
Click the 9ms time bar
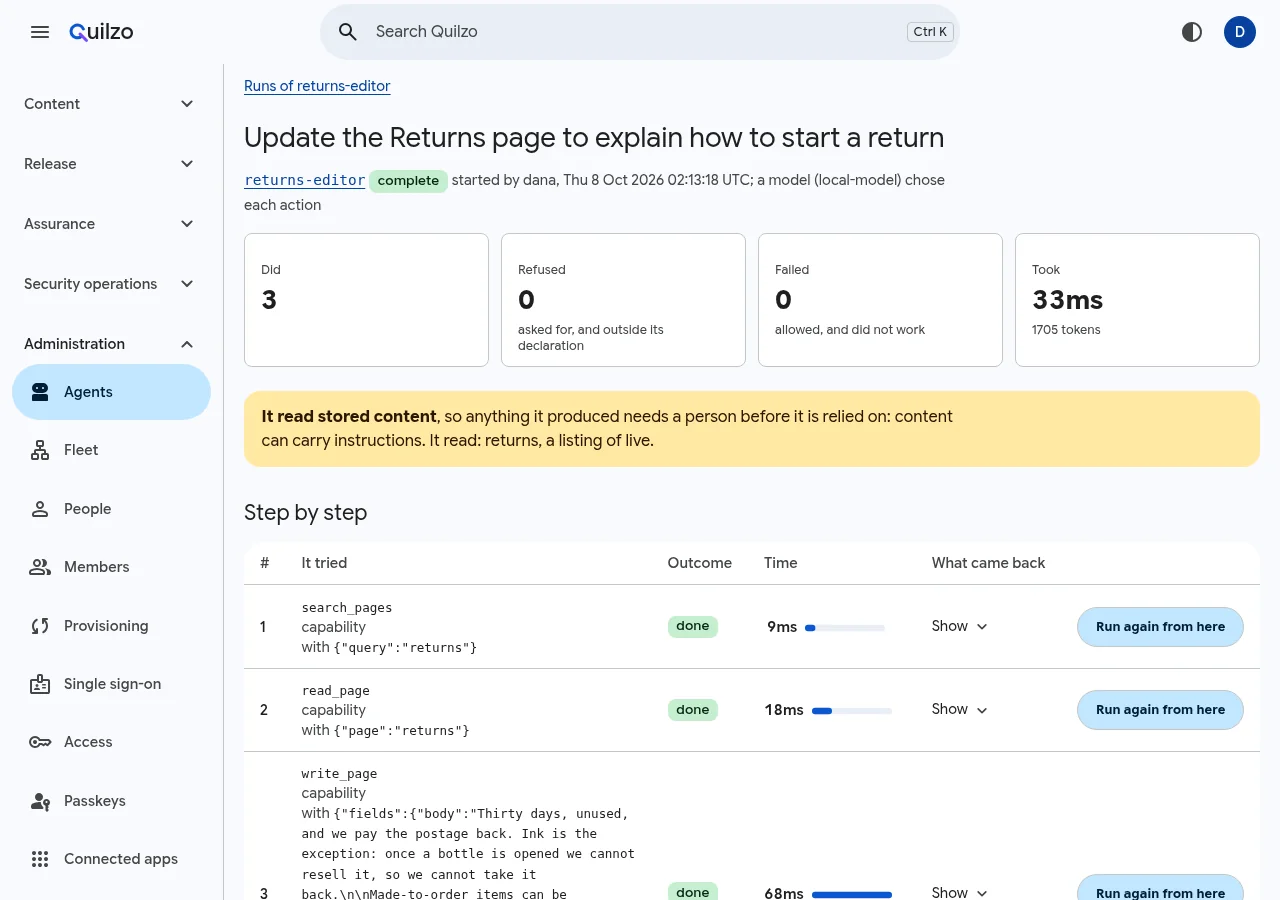[x=845, y=628]
